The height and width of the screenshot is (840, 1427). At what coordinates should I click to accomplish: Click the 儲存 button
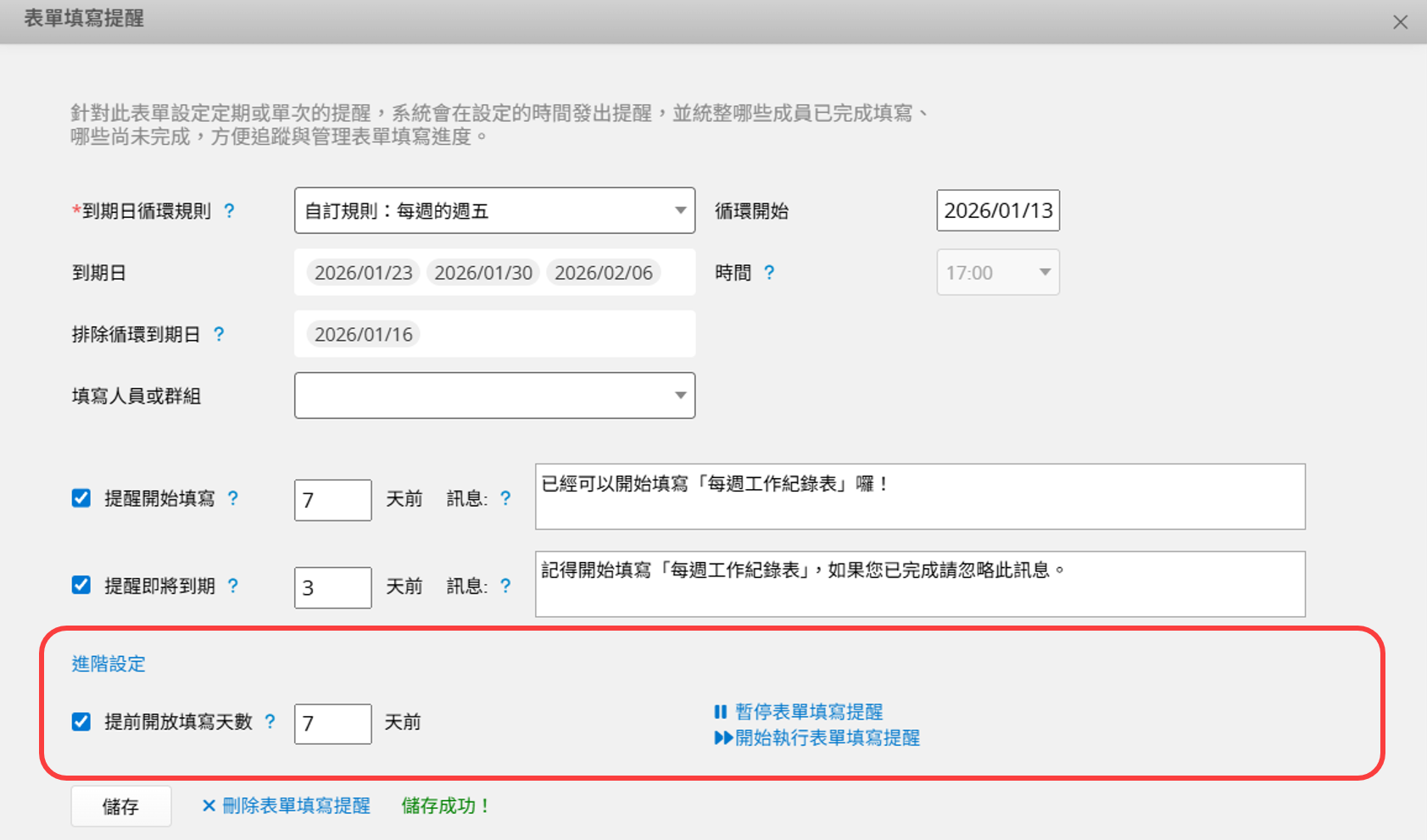(x=121, y=806)
